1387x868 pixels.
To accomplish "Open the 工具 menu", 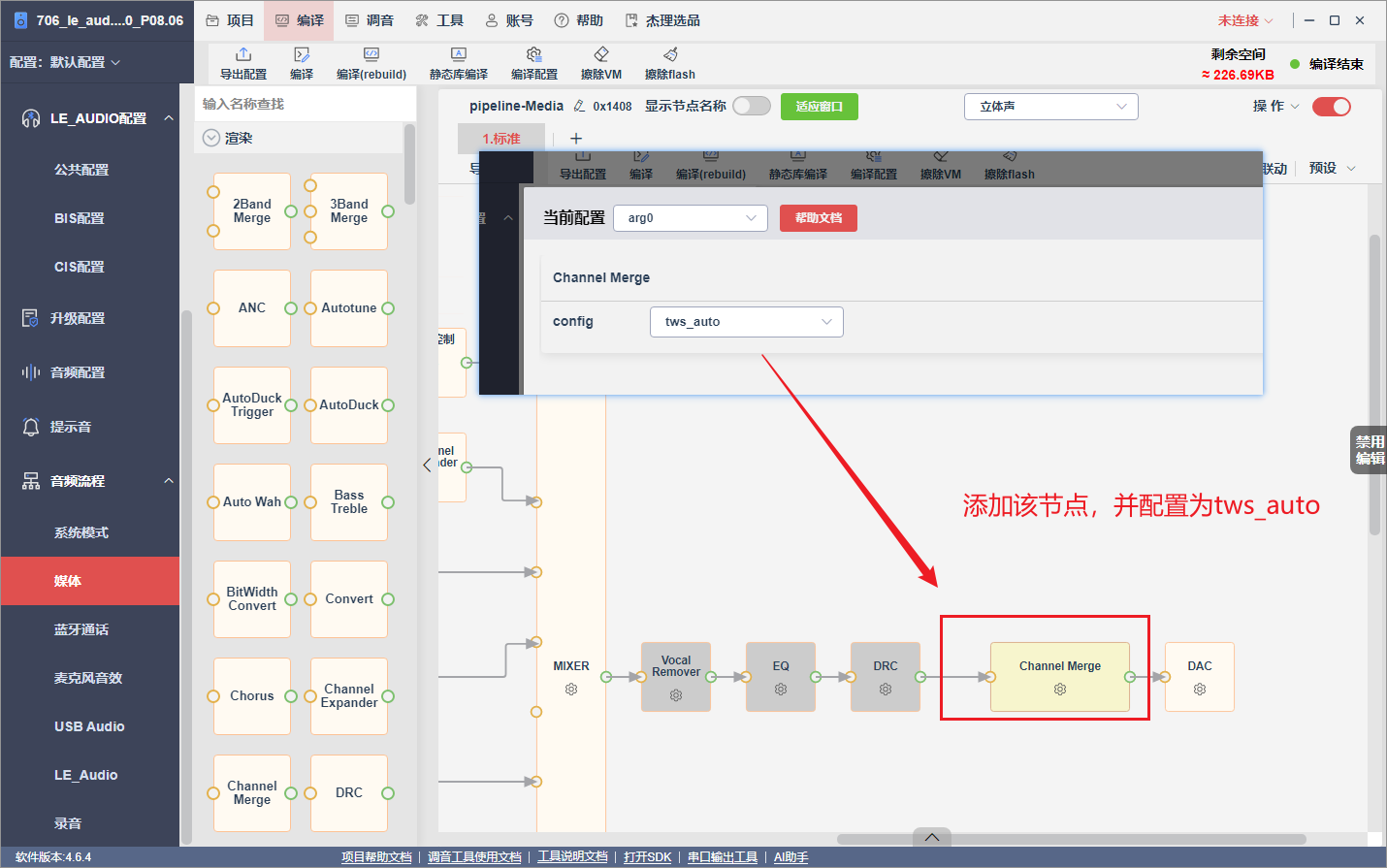I will coord(439,20).
